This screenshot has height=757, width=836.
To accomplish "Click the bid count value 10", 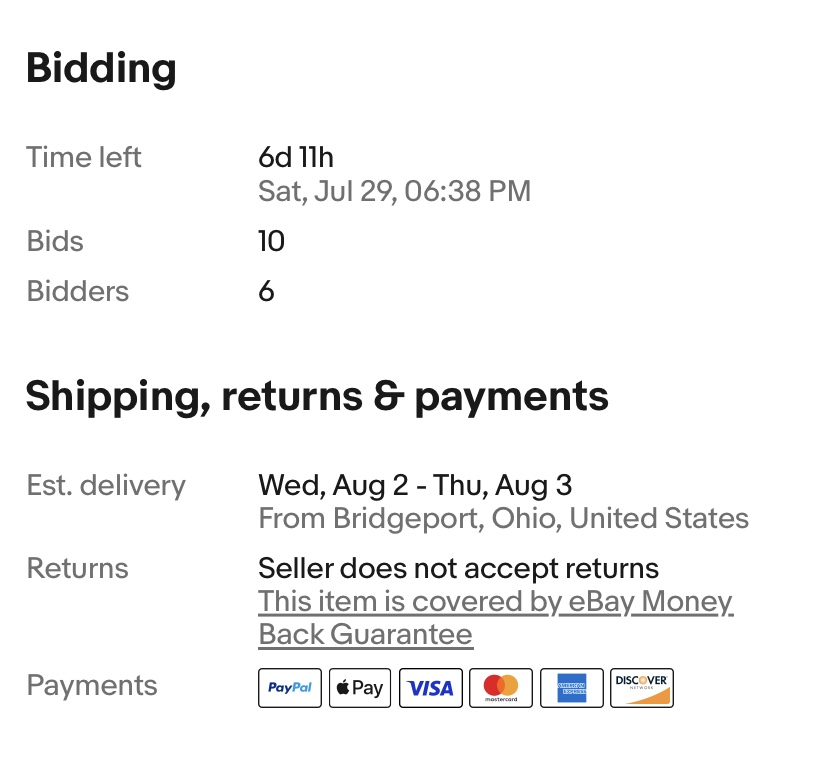I will click(x=271, y=241).
